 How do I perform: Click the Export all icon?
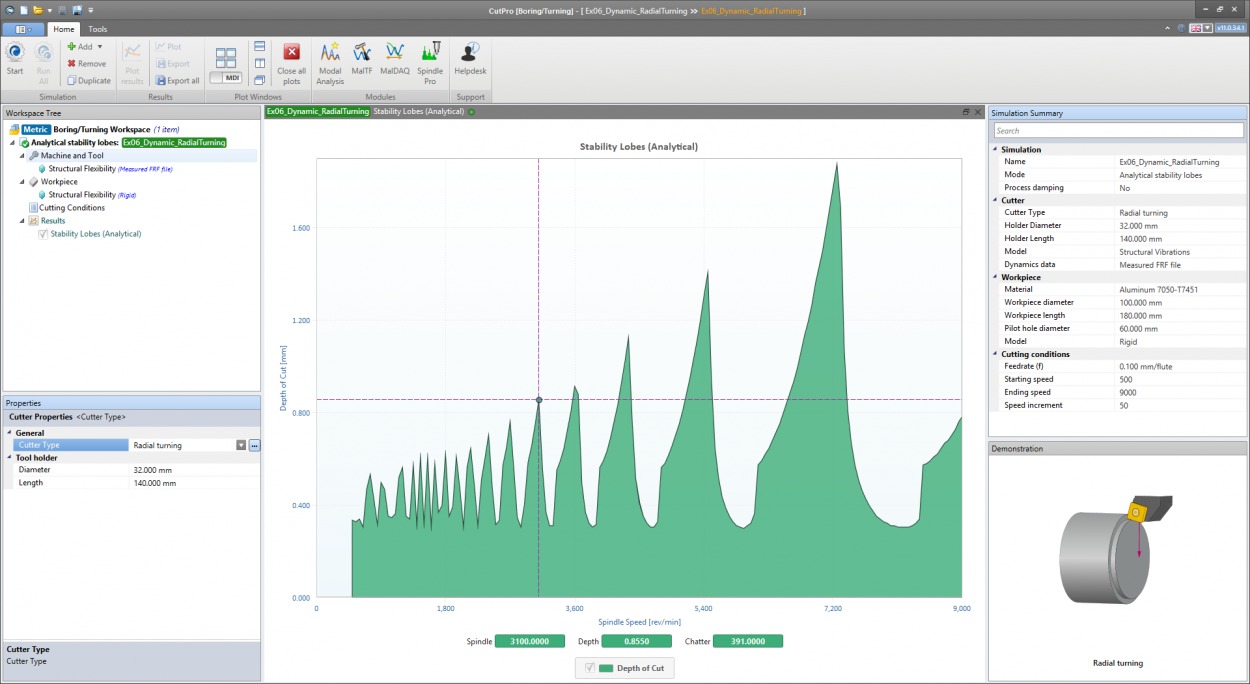pos(177,81)
